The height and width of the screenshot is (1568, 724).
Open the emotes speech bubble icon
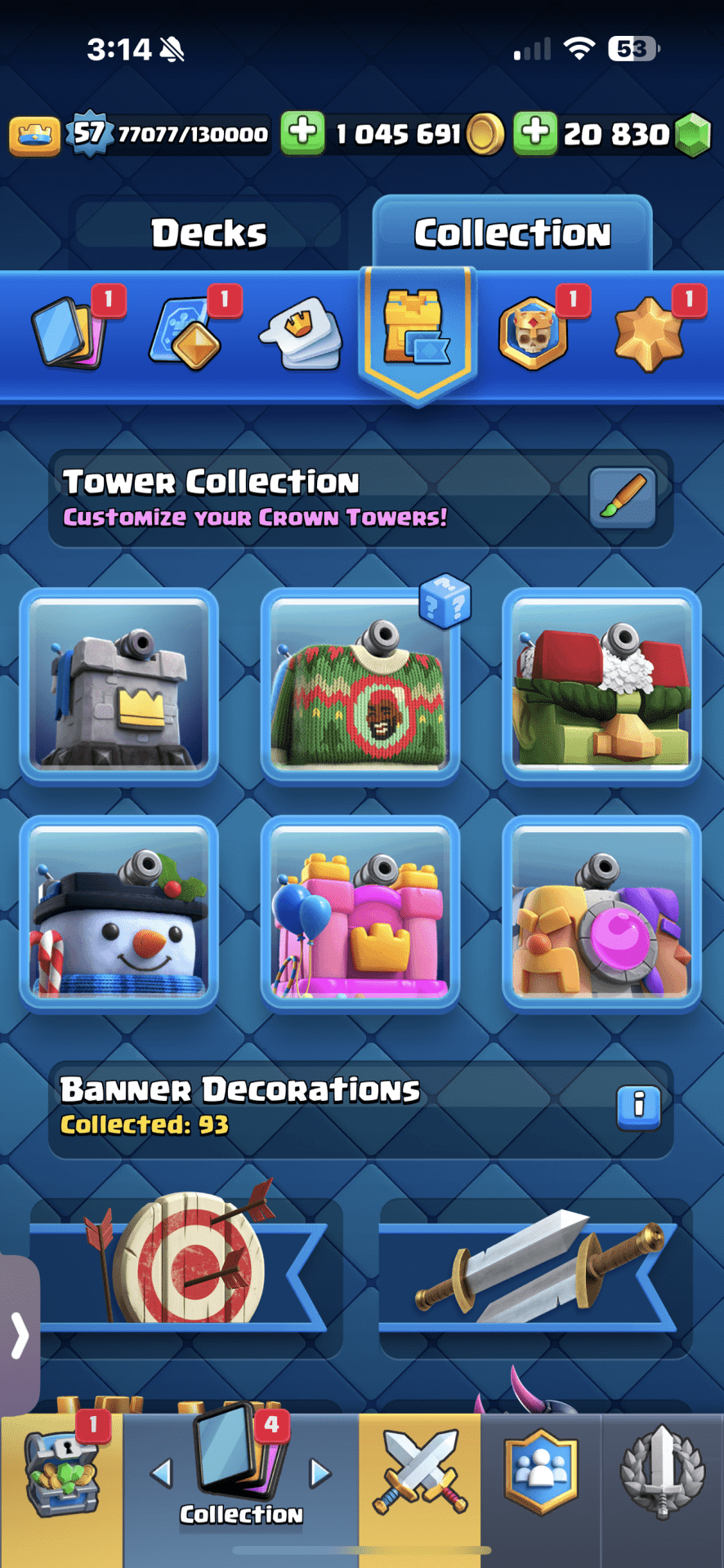302,333
